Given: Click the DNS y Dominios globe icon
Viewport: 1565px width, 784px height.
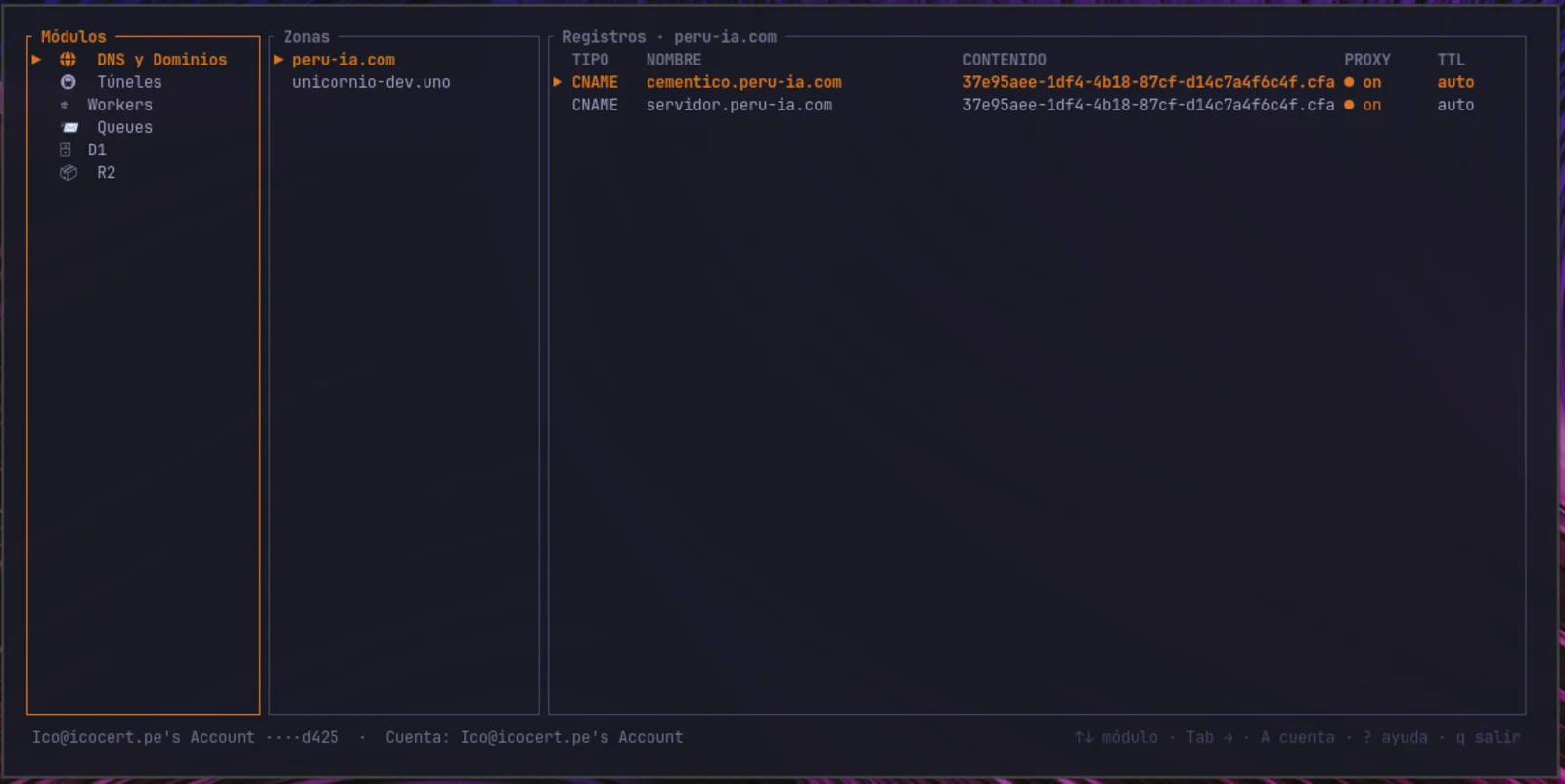Looking at the screenshot, I should 67,60.
